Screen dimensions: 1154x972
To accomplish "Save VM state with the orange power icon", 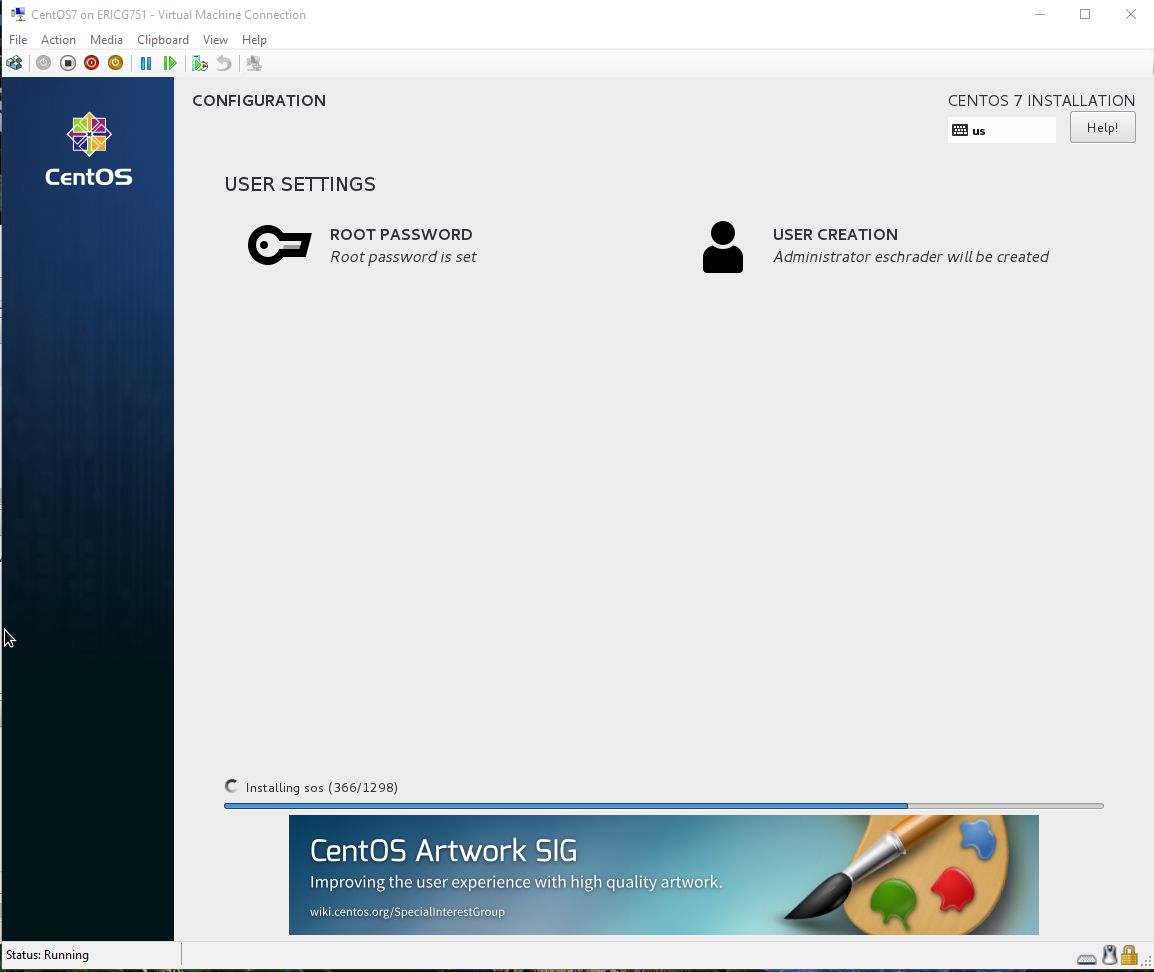I will pyautogui.click(x=116, y=63).
